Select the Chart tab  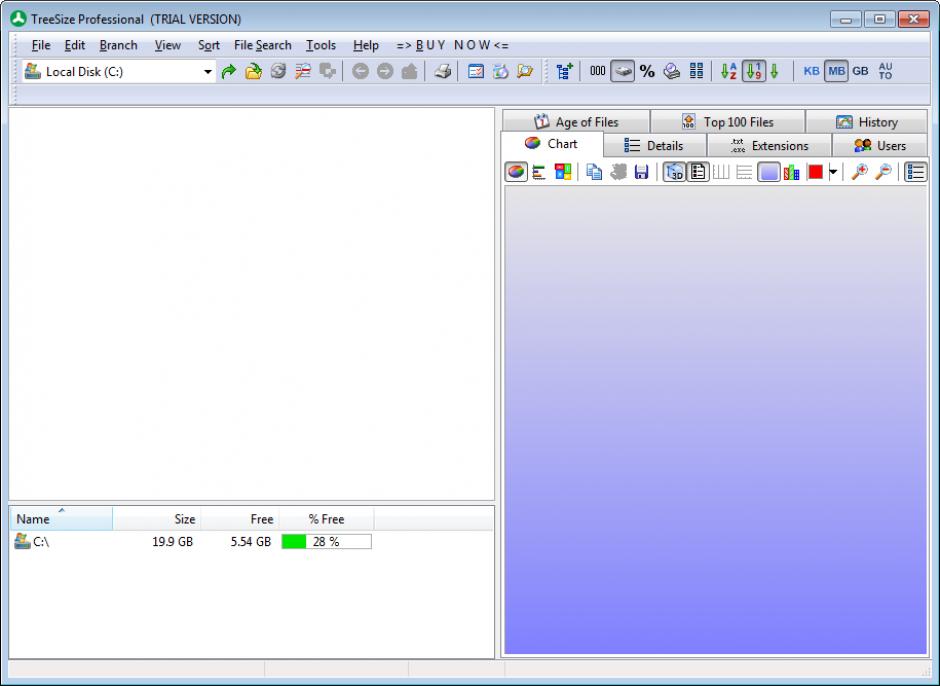(x=552, y=144)
